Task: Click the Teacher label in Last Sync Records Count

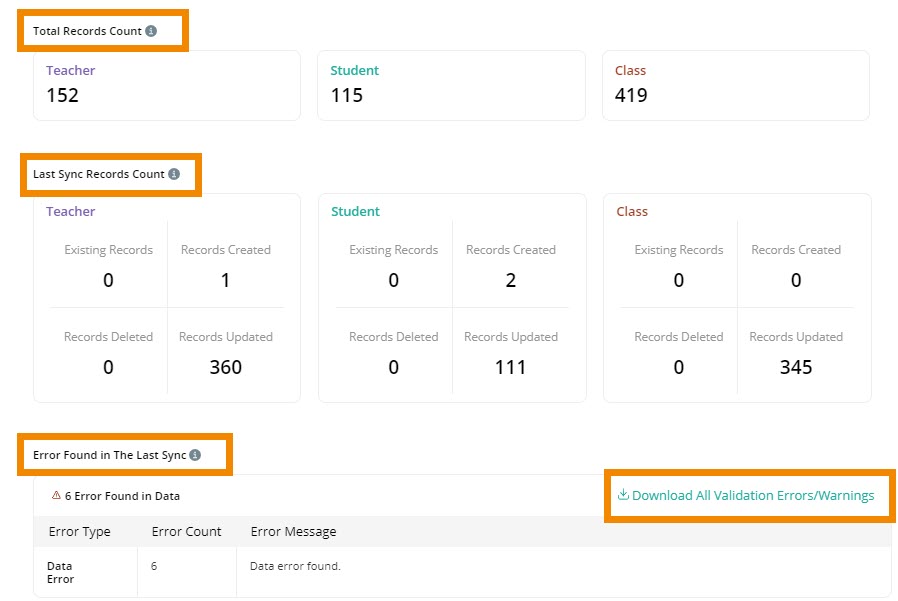Action: 70,211
